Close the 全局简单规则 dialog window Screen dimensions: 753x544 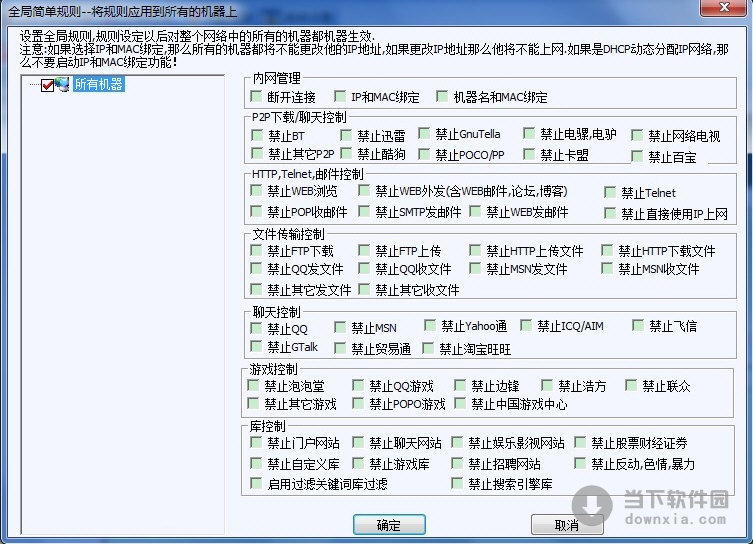coord(725,7)
